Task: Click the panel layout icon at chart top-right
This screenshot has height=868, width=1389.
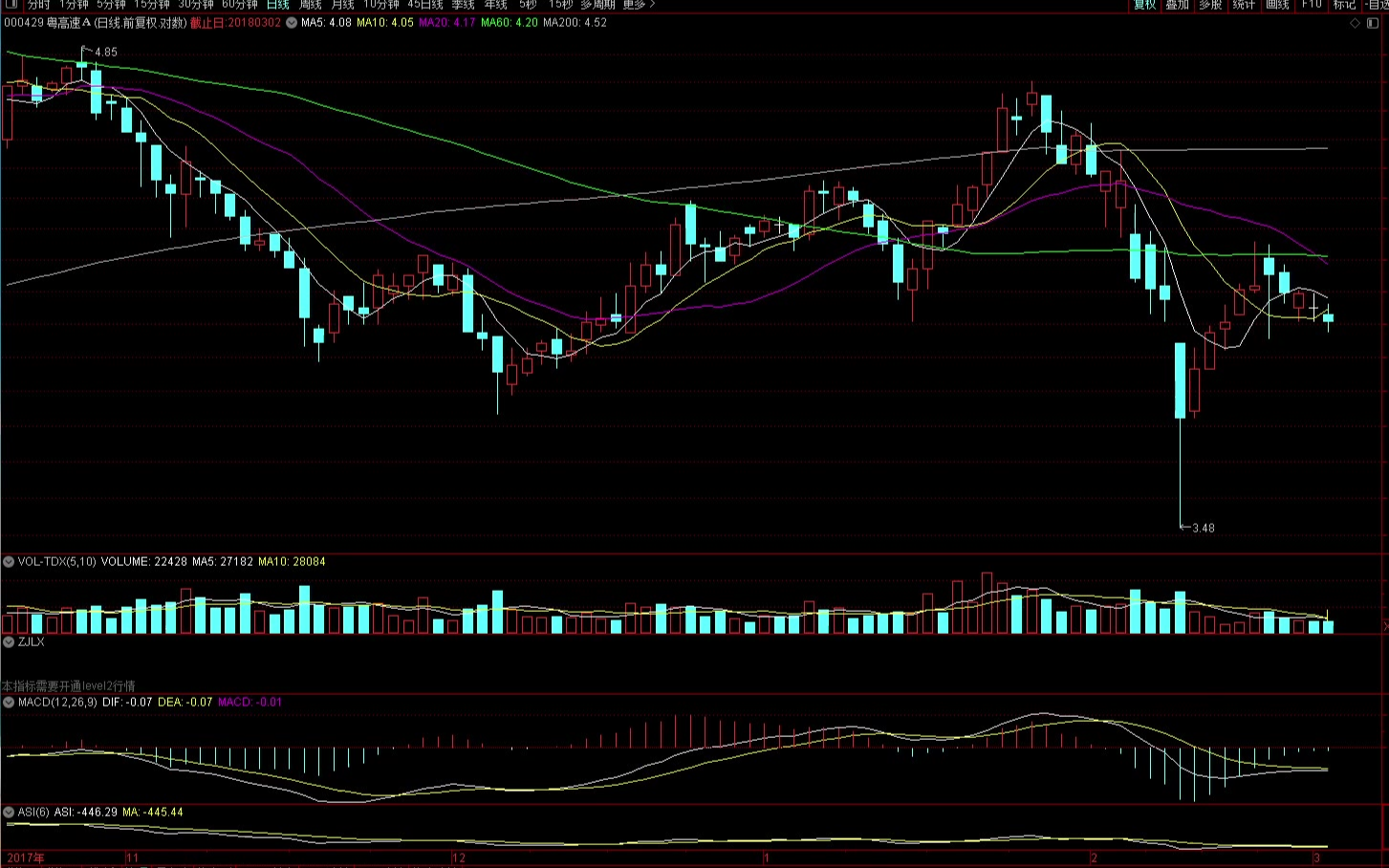Action: tap(1374, 23)
